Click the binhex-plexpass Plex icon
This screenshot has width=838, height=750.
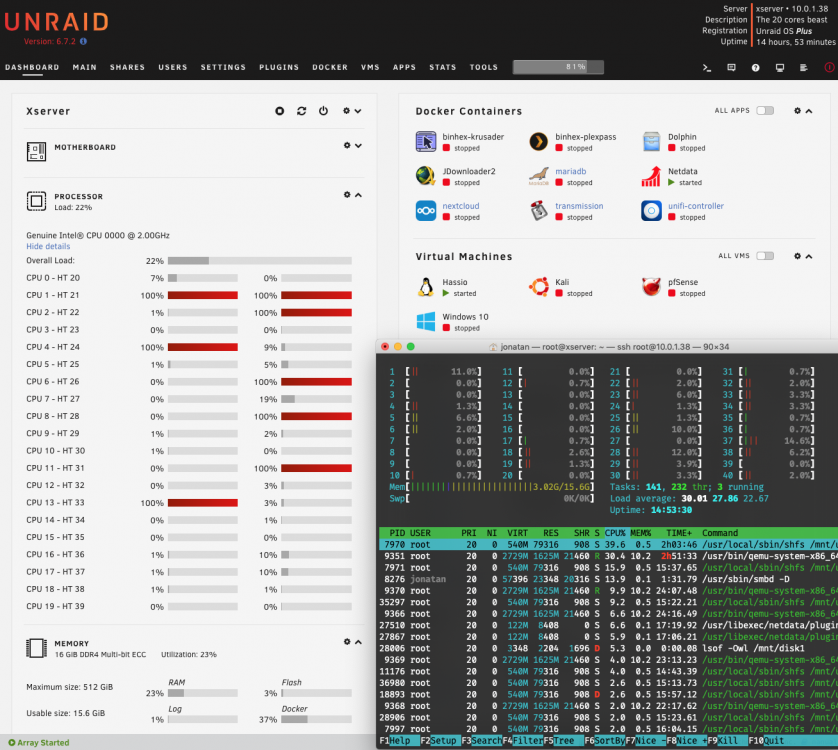[539, 142]
